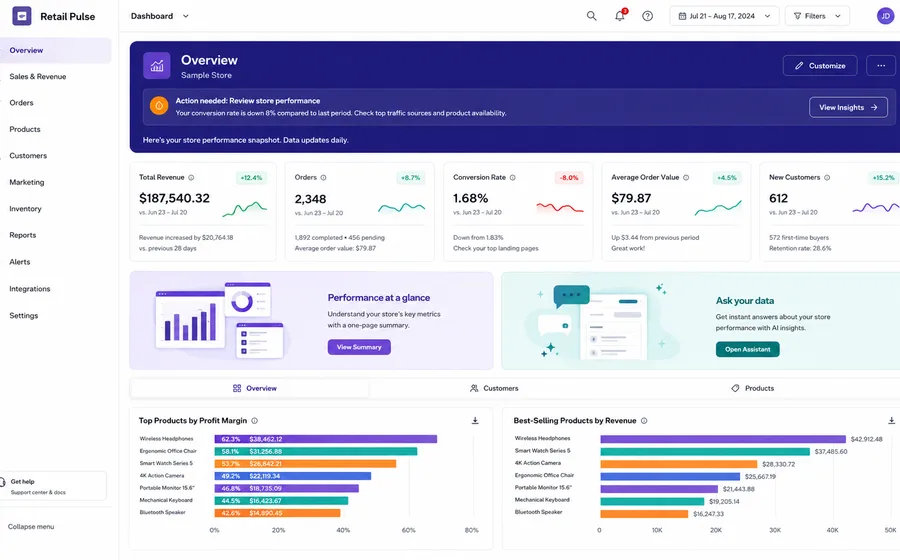Click the Conversion Rate info icon
900x560 pixels.
(513, 178)
